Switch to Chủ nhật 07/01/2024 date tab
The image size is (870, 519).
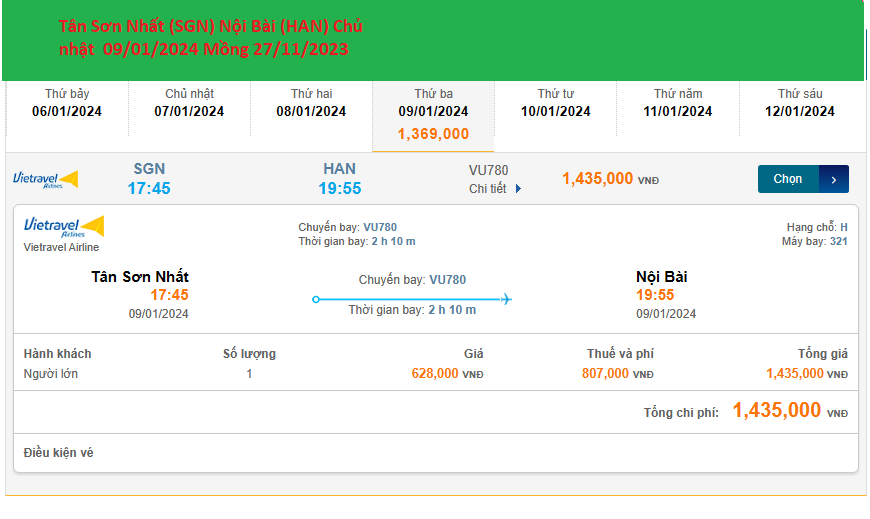(x=189, y=103)
